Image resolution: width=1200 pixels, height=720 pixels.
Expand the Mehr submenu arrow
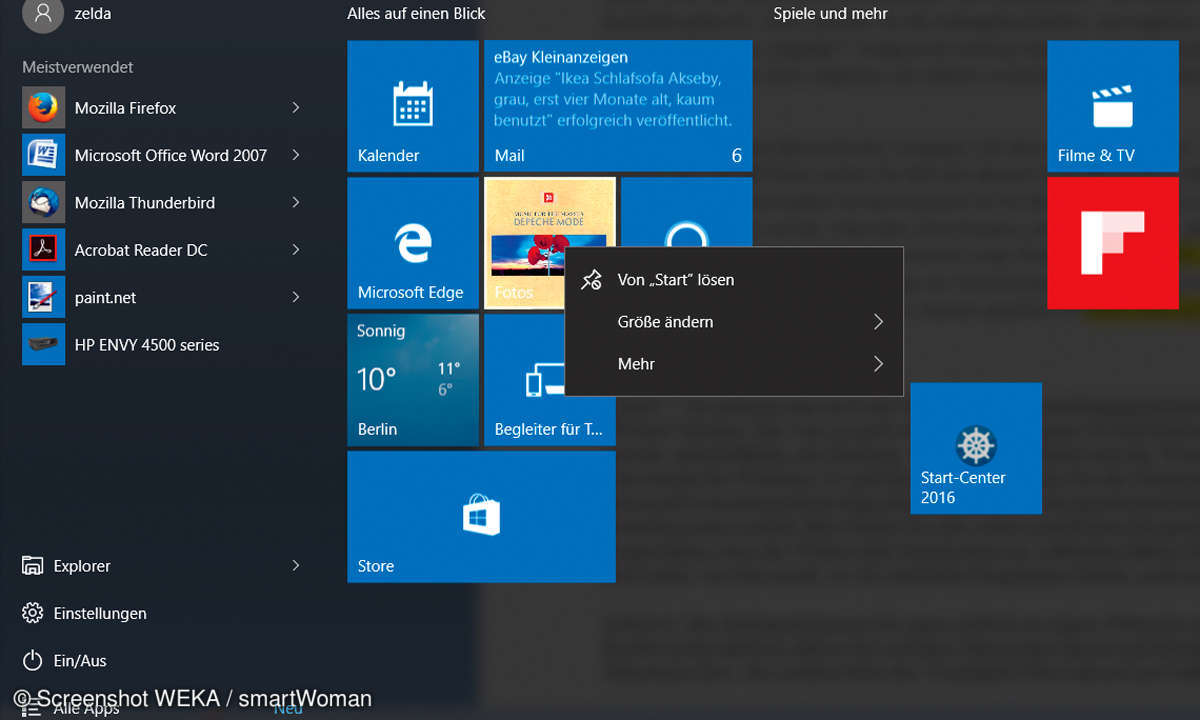coord(878,364)
